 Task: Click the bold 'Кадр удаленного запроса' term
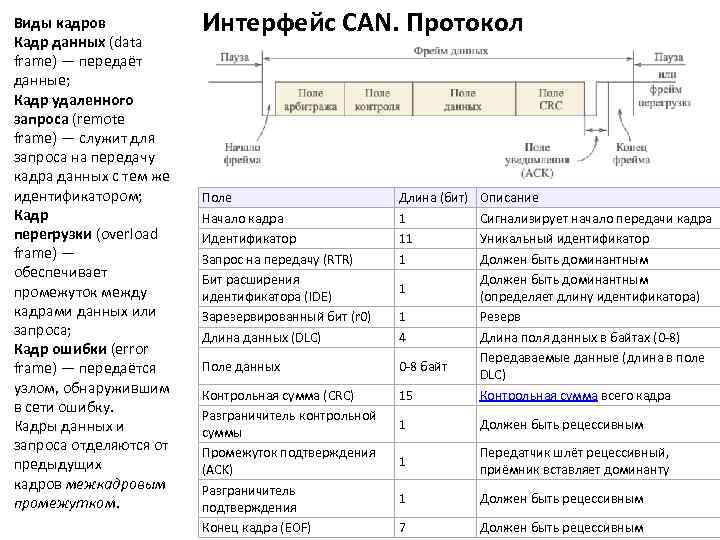tap(73, 109)
